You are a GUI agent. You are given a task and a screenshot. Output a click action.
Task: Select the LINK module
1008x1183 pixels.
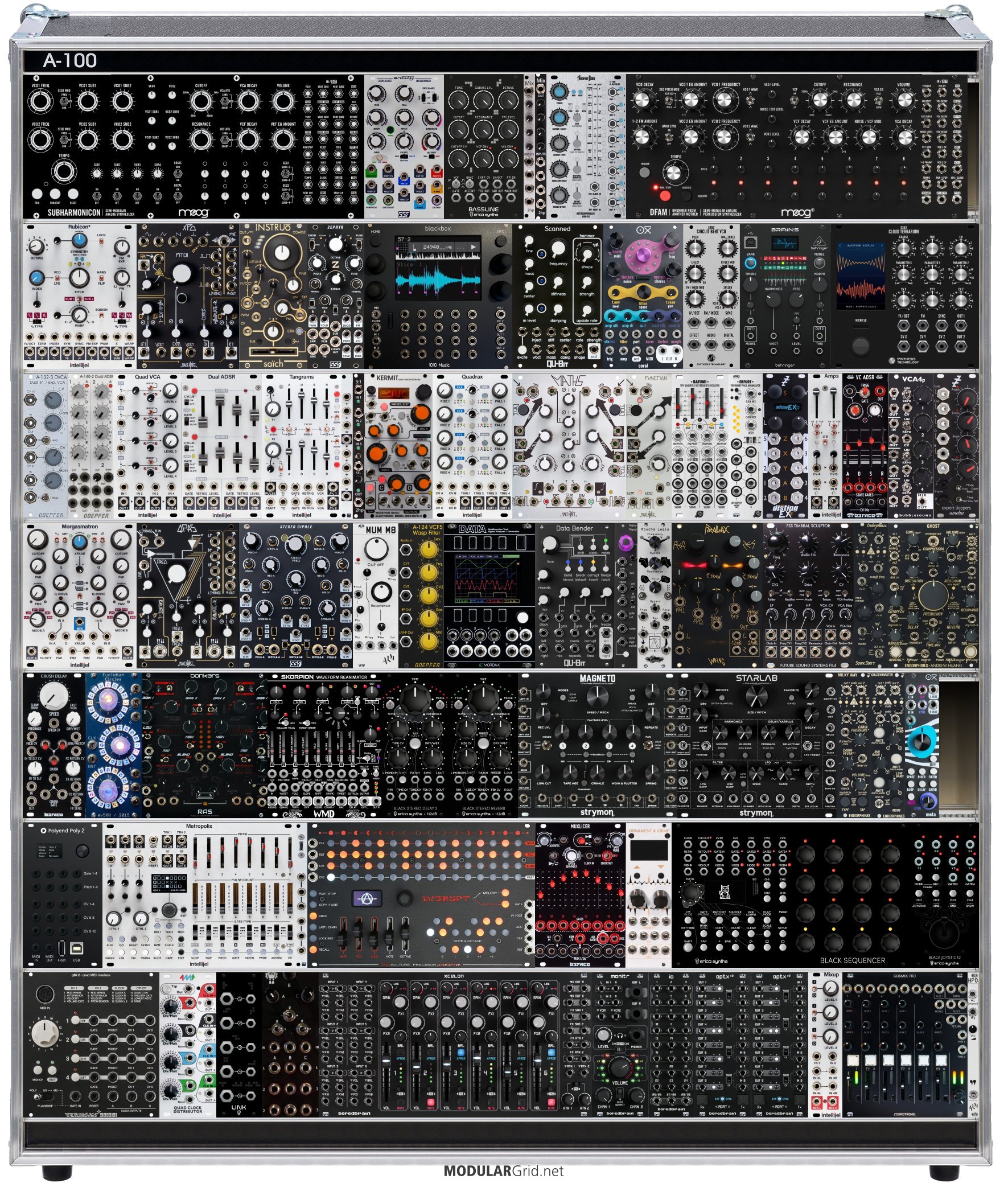click(238, 1045)
